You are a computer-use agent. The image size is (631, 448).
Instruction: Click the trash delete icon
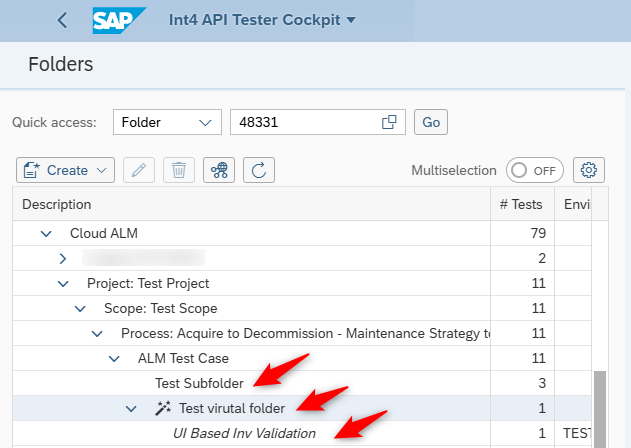tap(179, 170)
